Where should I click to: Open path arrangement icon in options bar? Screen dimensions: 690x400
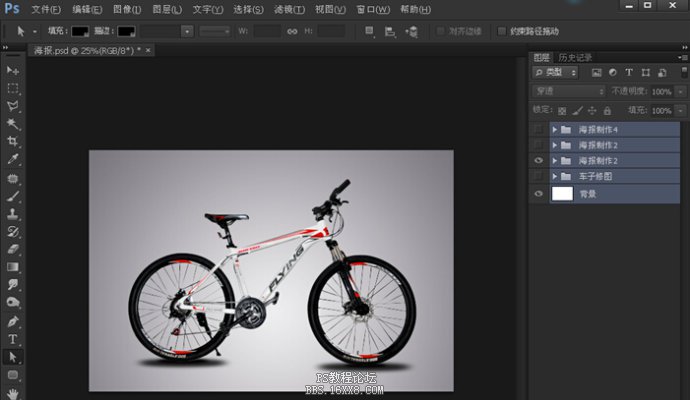(411, 31)
